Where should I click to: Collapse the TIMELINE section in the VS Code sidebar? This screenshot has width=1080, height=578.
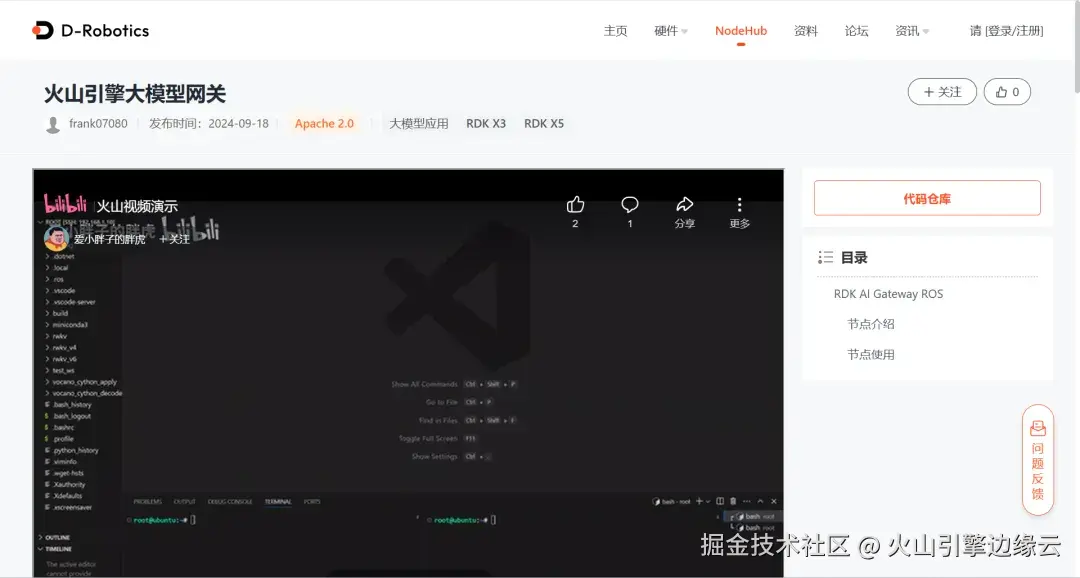pos(55,548)
